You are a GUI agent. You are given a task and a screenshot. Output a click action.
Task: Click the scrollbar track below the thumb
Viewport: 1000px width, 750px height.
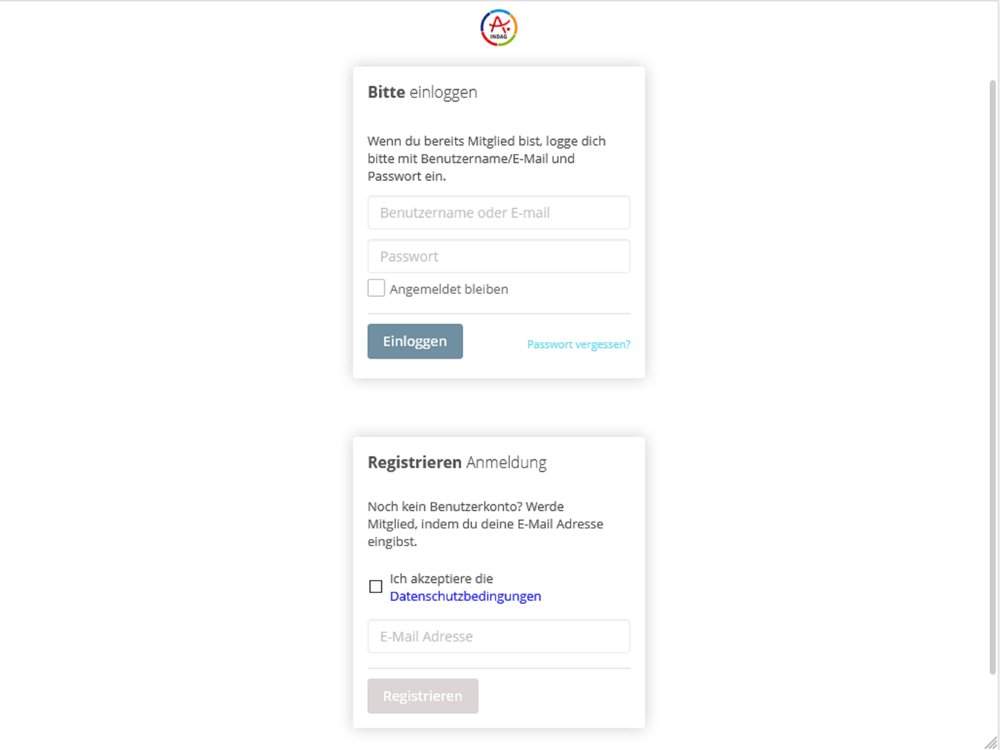tap(992, 702)
